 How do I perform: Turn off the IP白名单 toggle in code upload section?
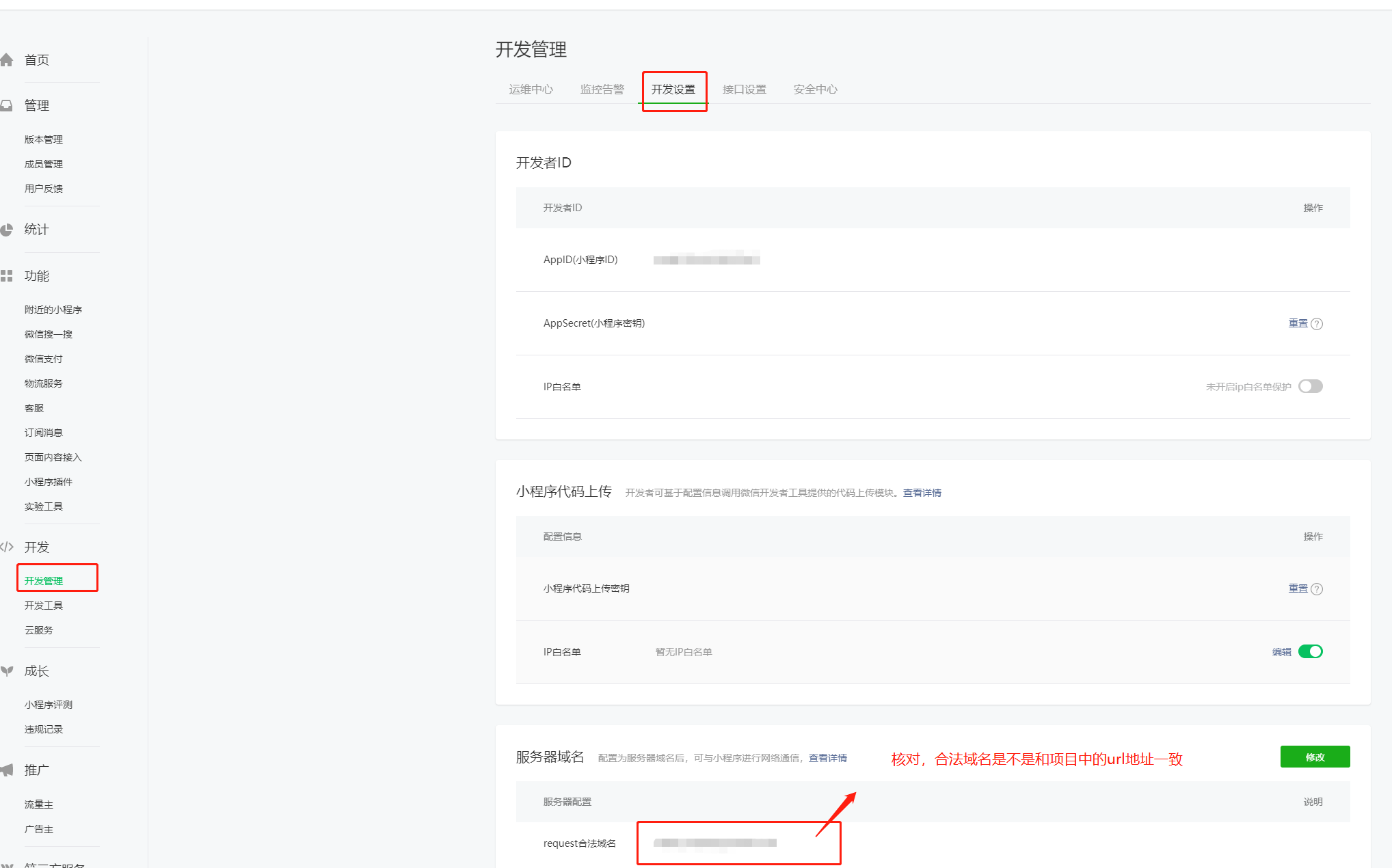pyautogui.click(x=1310, y=651)
